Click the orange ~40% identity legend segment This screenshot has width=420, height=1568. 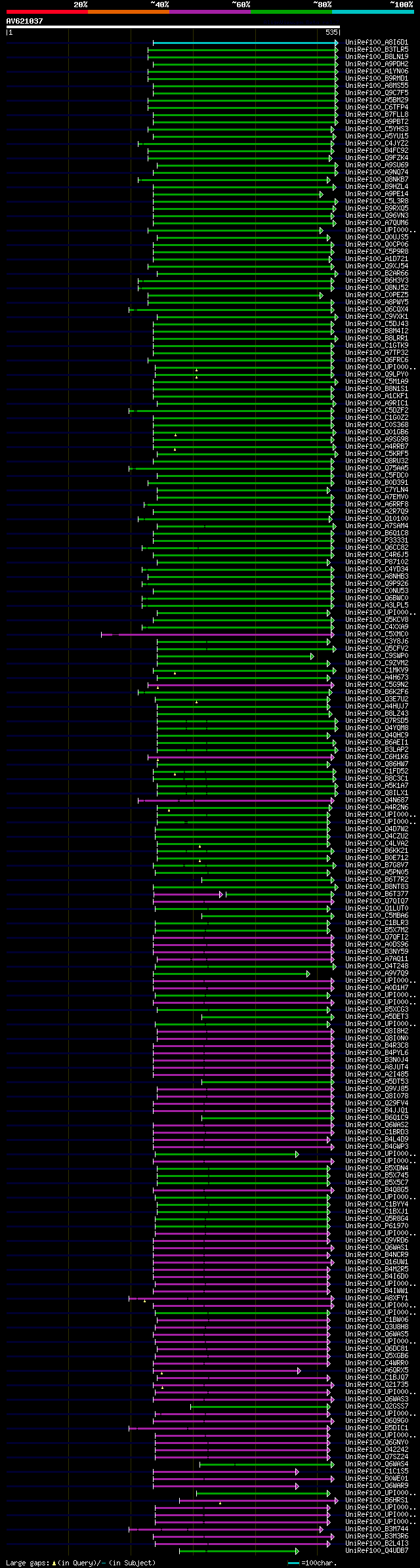tap(129, 12)
